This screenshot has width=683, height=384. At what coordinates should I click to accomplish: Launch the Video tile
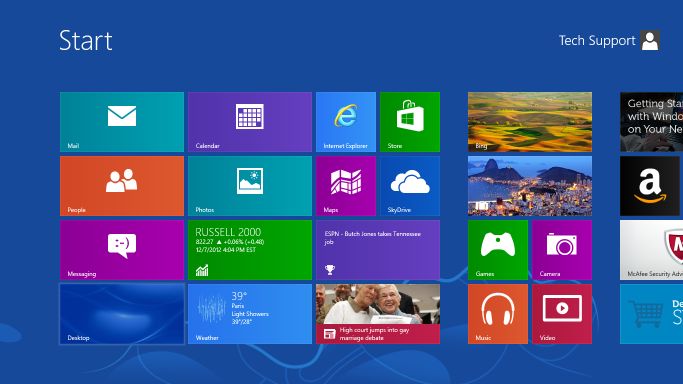click(562, 314)
